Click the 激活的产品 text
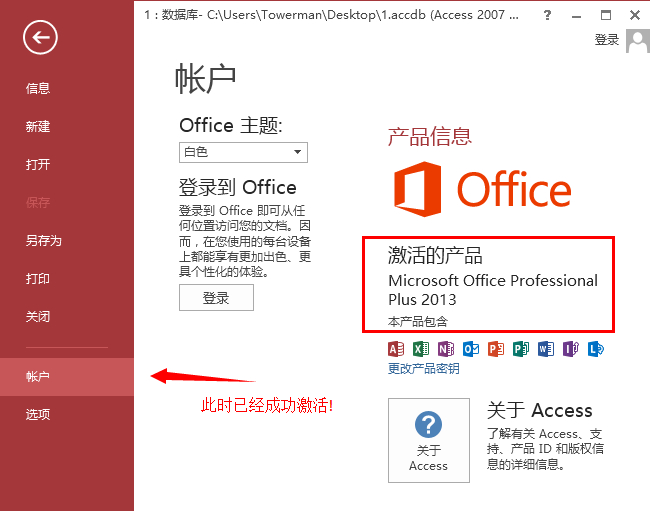This screenshot has height=511, width=650. (435, 255)
